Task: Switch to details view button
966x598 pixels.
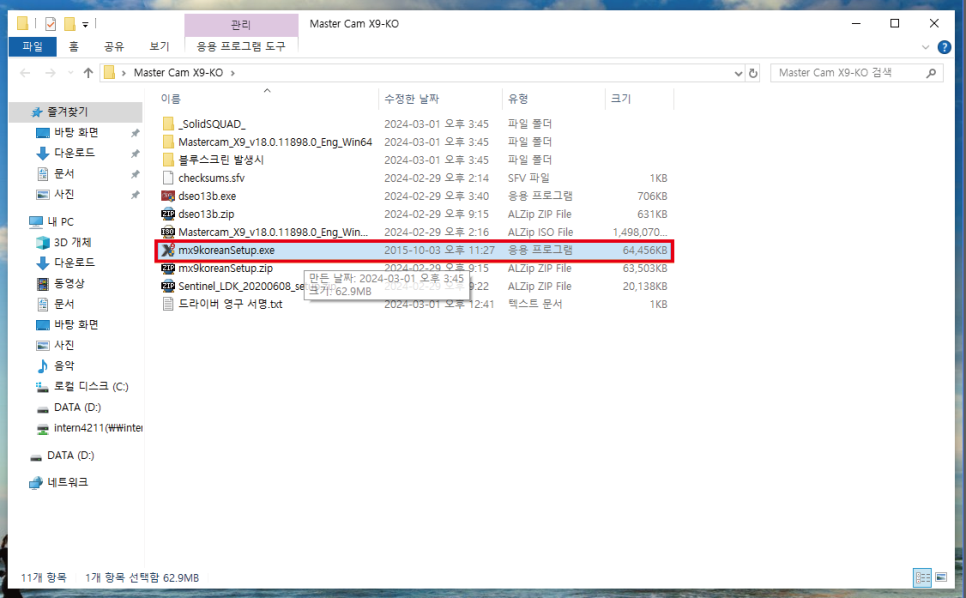Action: point(922,578)
